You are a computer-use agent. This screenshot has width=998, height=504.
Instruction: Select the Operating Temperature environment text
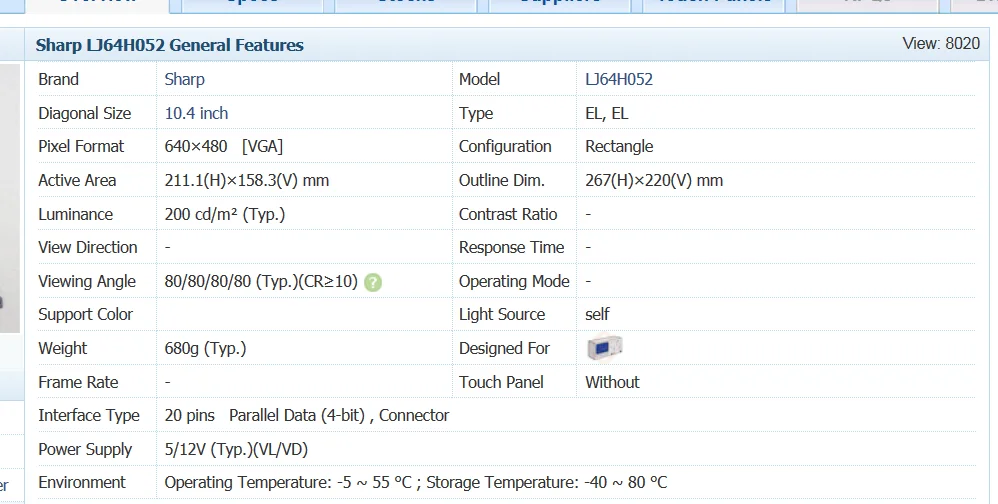tap(416, 482)
